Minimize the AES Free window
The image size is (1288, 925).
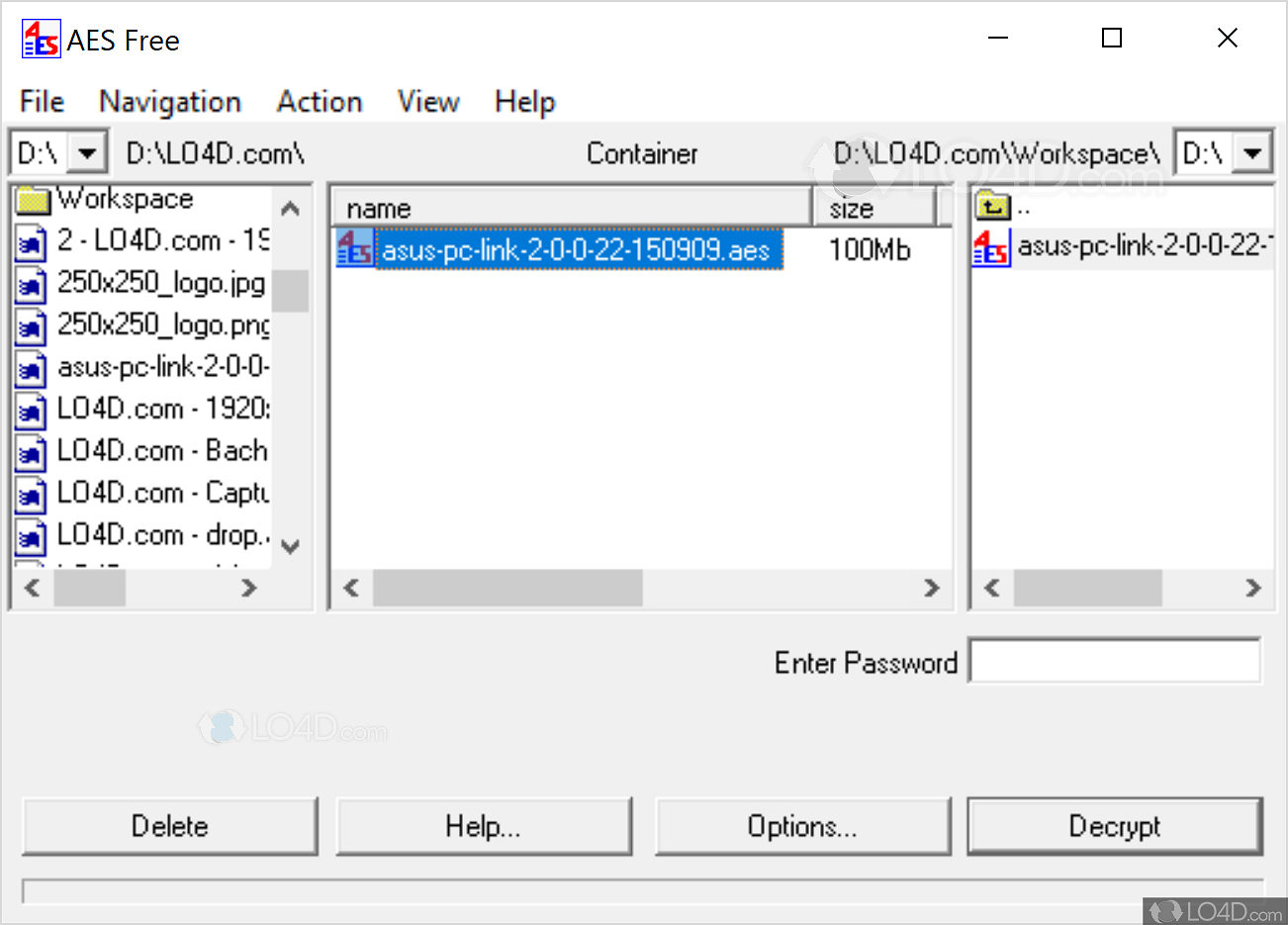[998, 38]
